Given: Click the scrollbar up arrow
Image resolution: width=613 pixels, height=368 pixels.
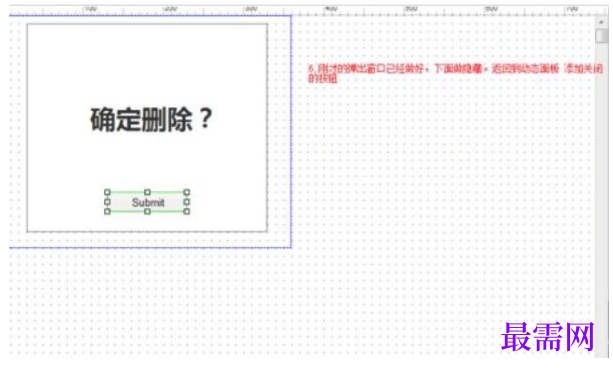Looking at the screenshot, I should (x=601, y=22).
